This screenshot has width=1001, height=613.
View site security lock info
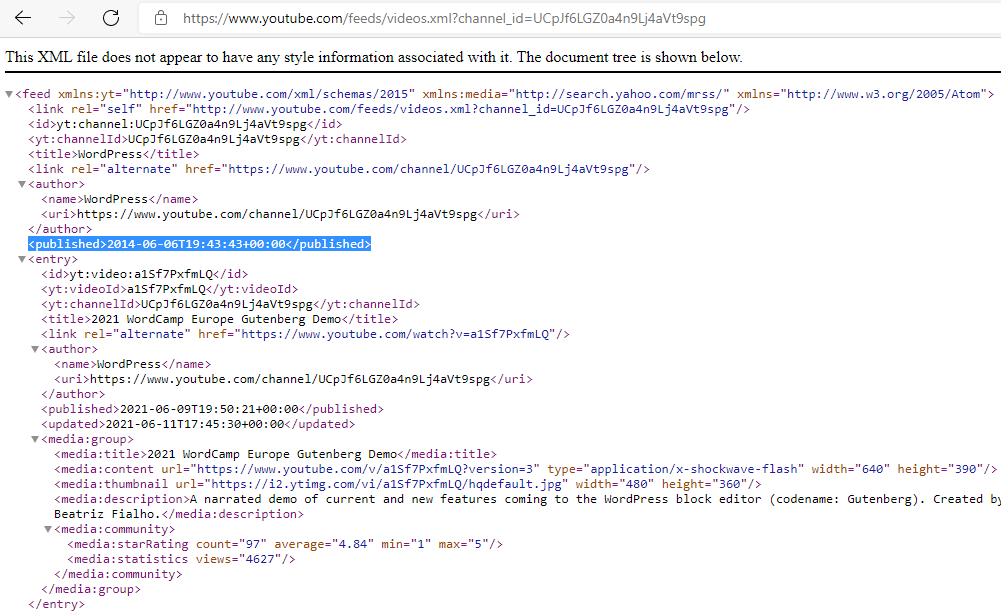click(x=161, y=19)
